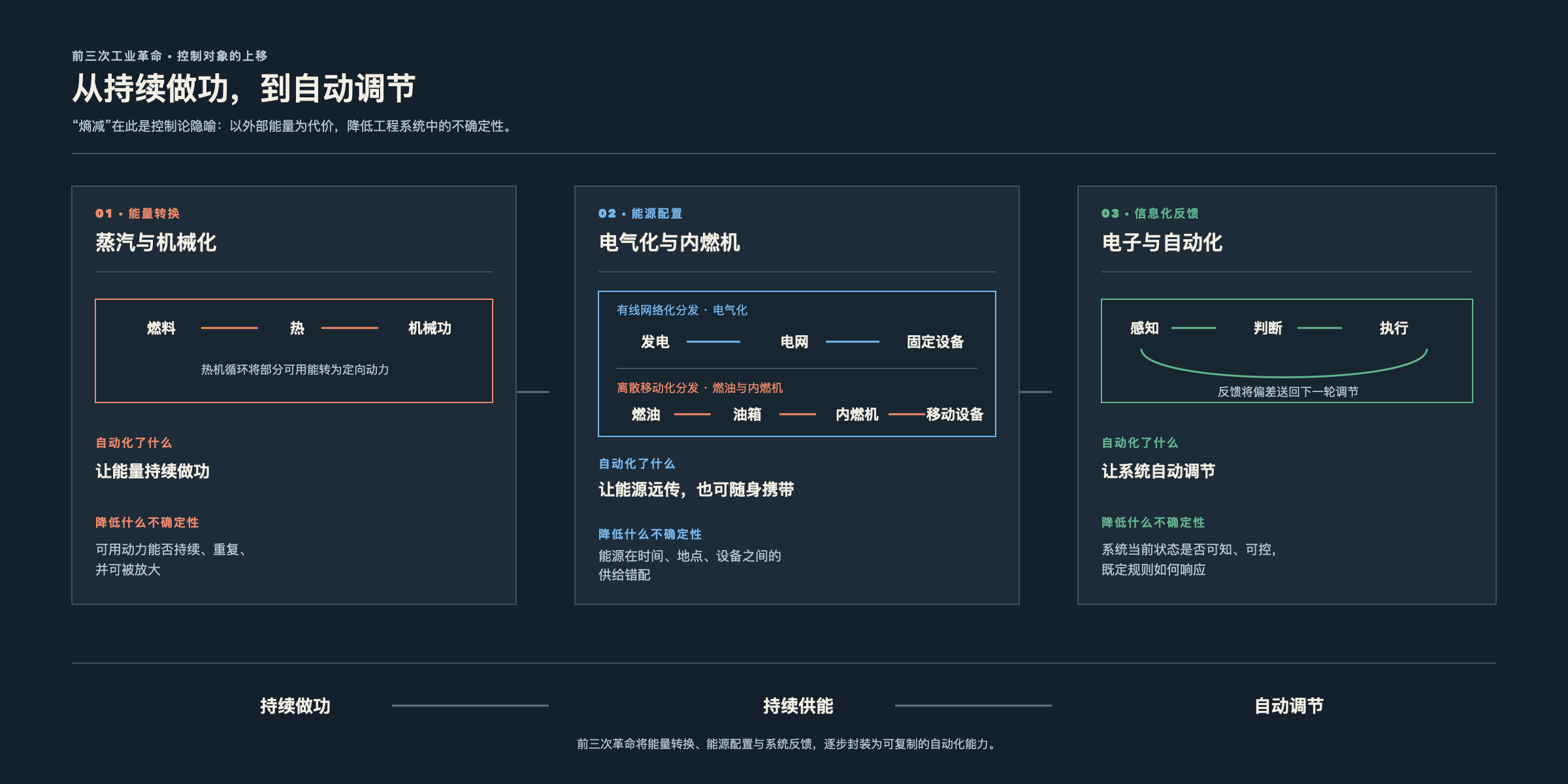Image resolution: width=1568 pixels, height=784 pixels.
Task: Select the label 02・能源配置
Action: 640,214
